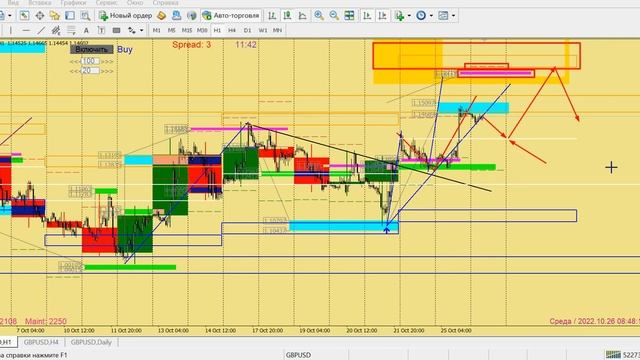
Task: Toggle Авто-торговля auto trading
Action: (231, 16)
